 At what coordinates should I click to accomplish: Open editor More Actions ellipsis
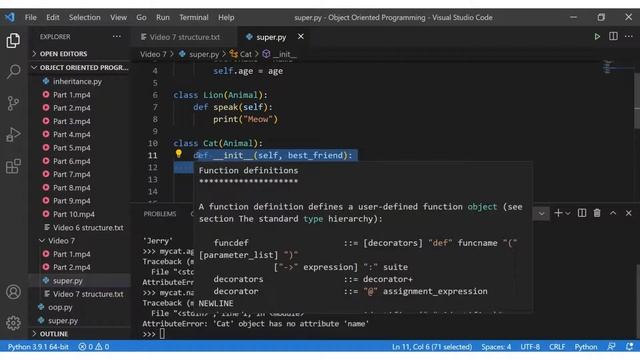point(629,36)
